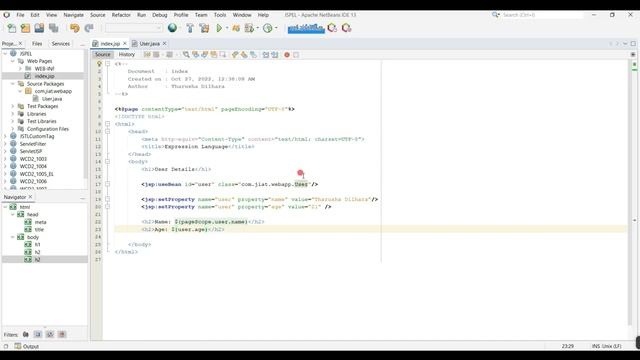Collapse the JSPEL project node
The height and width of the screenshot is (360, 640).
pos(5,53)
